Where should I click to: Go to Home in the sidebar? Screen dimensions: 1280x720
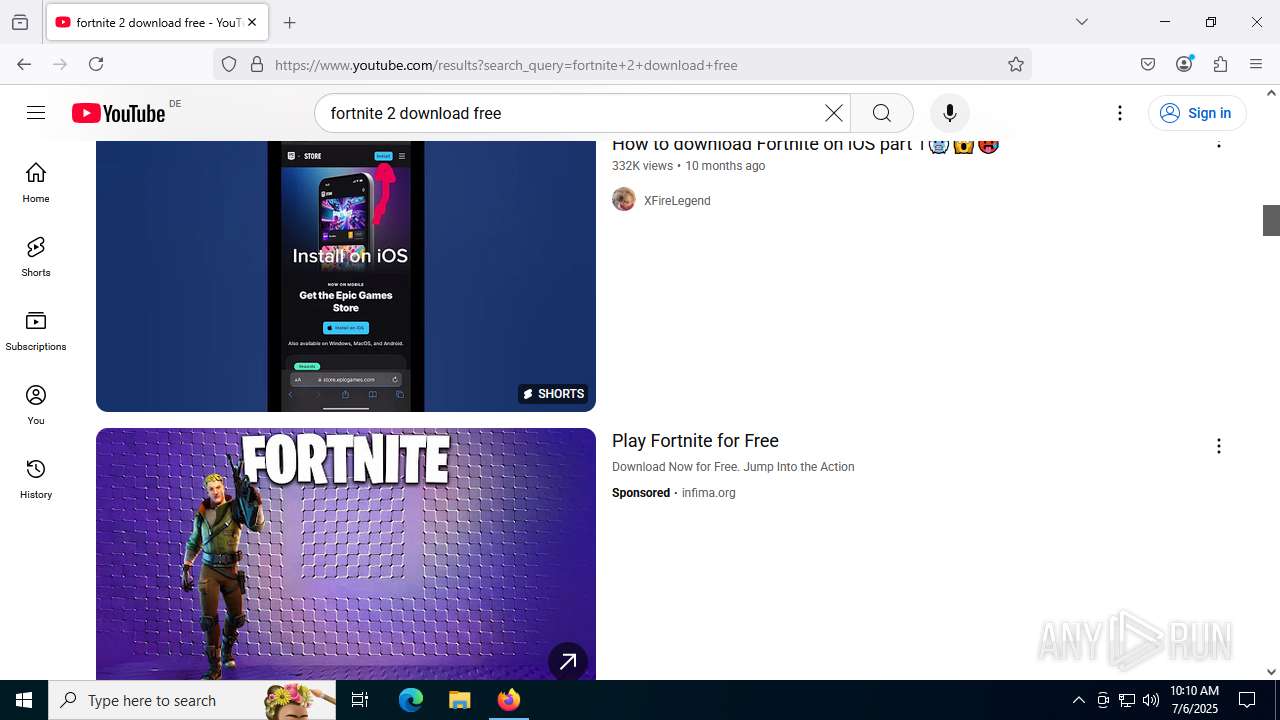tap(36, 183)
